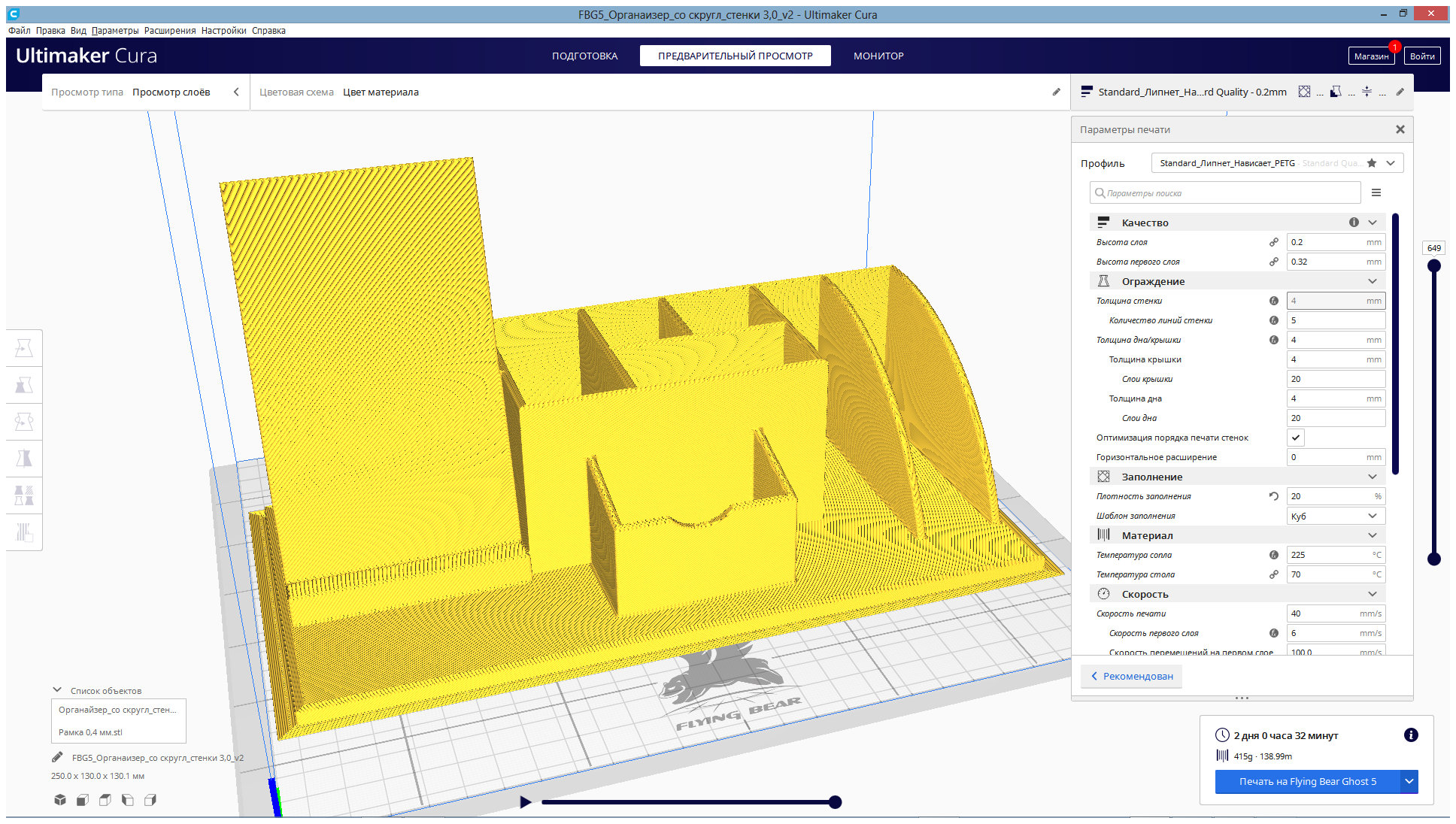
Task: Open the Правка menu
Action: [50, 31]
